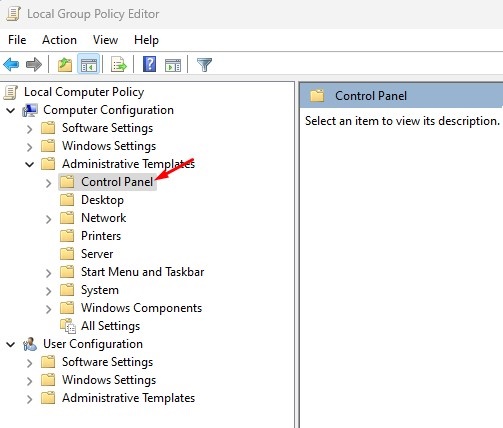Collapse the Computer Configuration node

(11, 110)
